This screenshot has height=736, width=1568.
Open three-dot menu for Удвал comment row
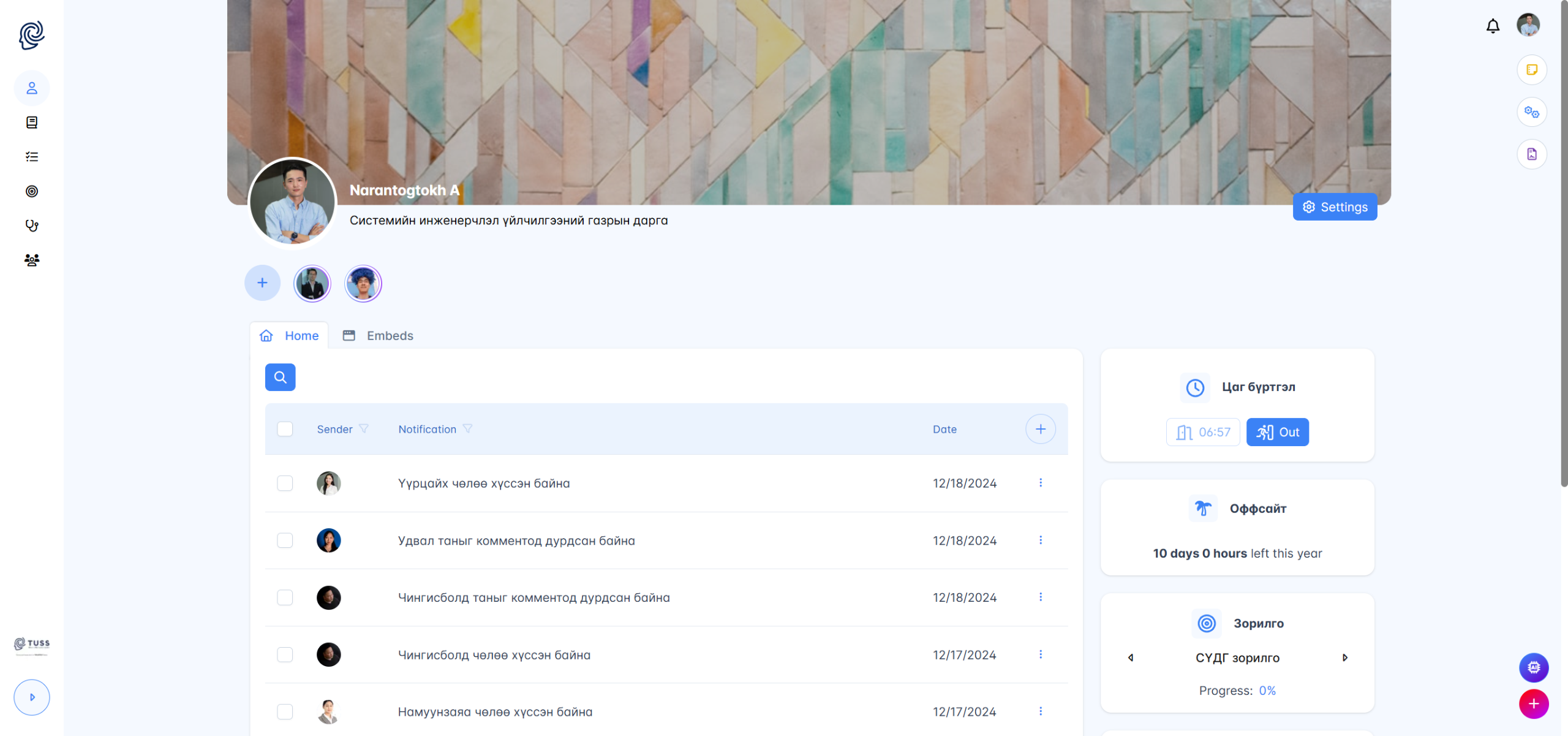point(1040,540)
